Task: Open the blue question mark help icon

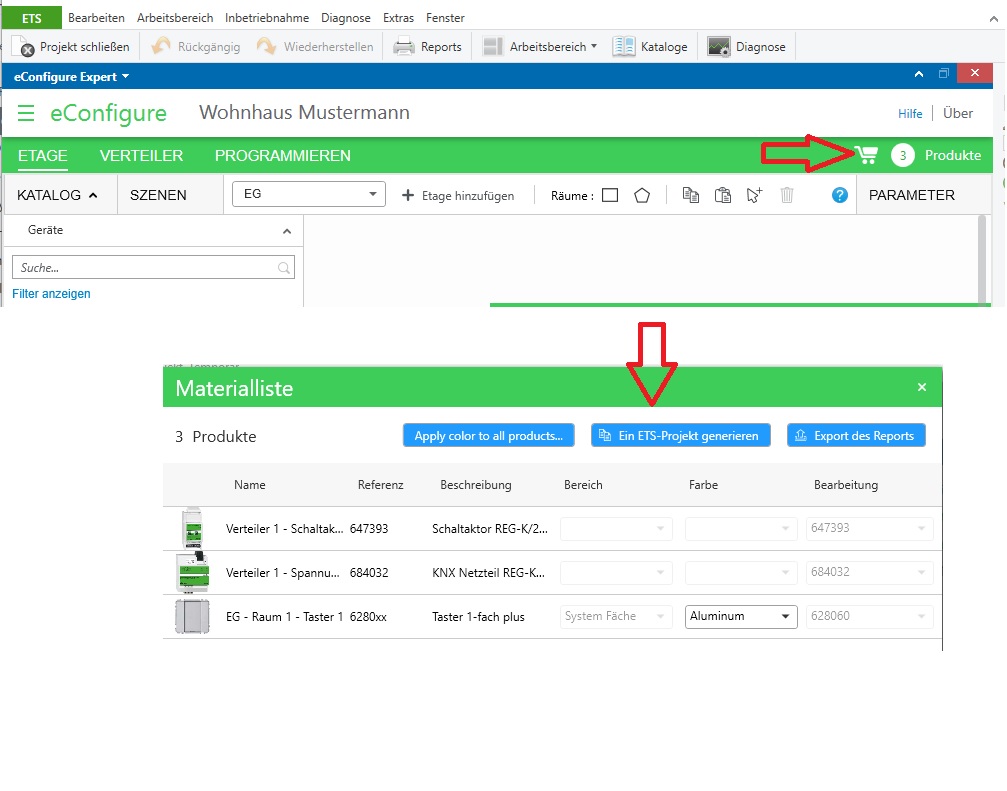Action: point(839,195)
